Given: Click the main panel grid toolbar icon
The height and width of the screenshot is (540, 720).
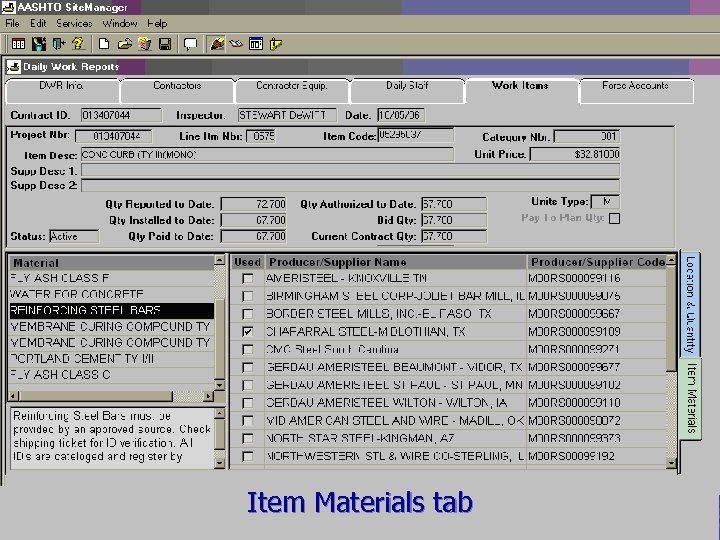Looking at the screenshot, I should pyautogui.click(x=18, y=44).
